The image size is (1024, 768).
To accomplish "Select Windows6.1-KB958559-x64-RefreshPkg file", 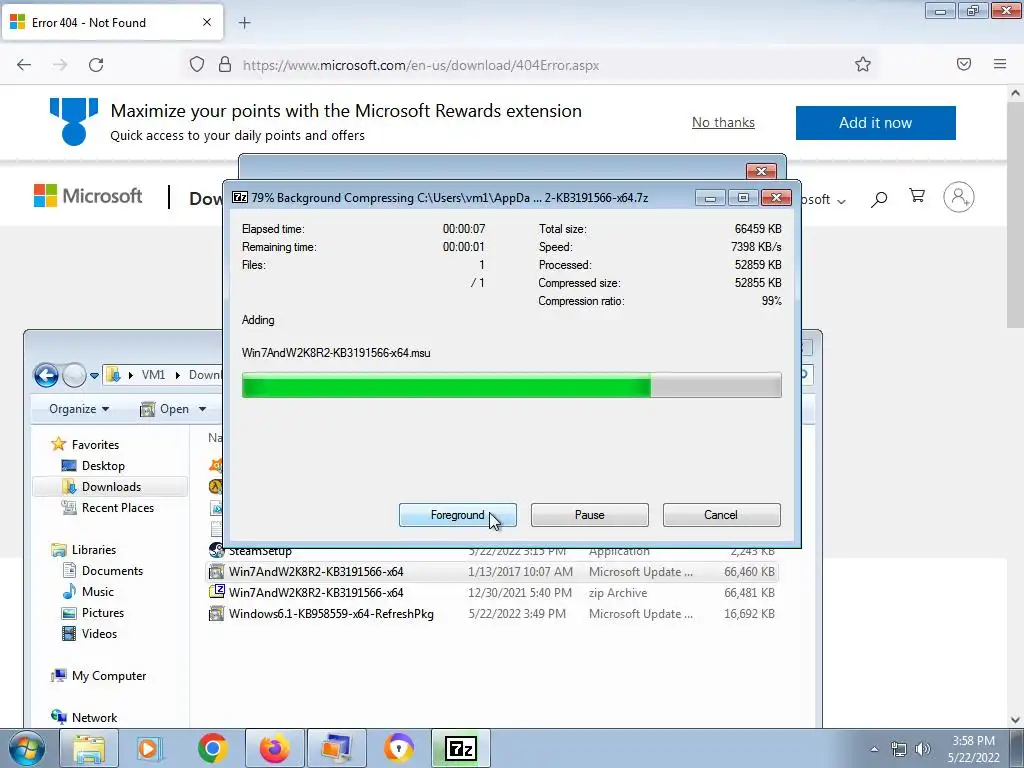I will click(x=492, y=614).
